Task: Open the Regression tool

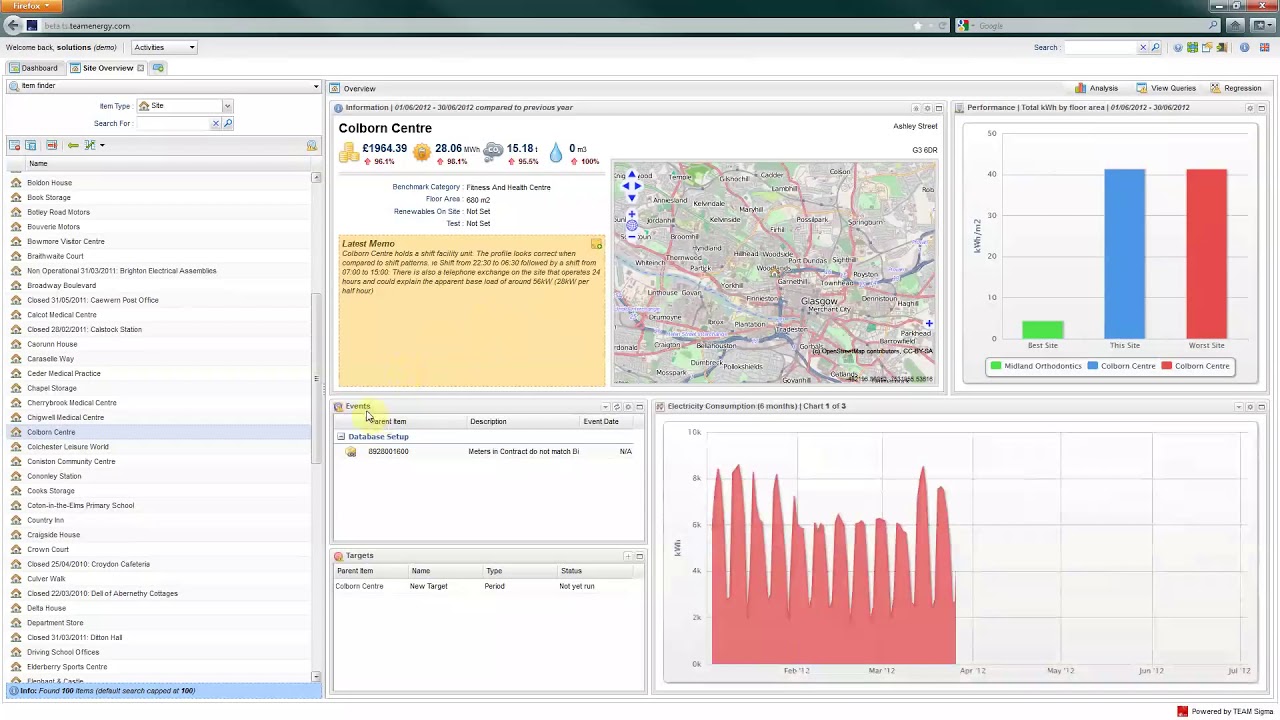Action: [x=1236, y=88]
